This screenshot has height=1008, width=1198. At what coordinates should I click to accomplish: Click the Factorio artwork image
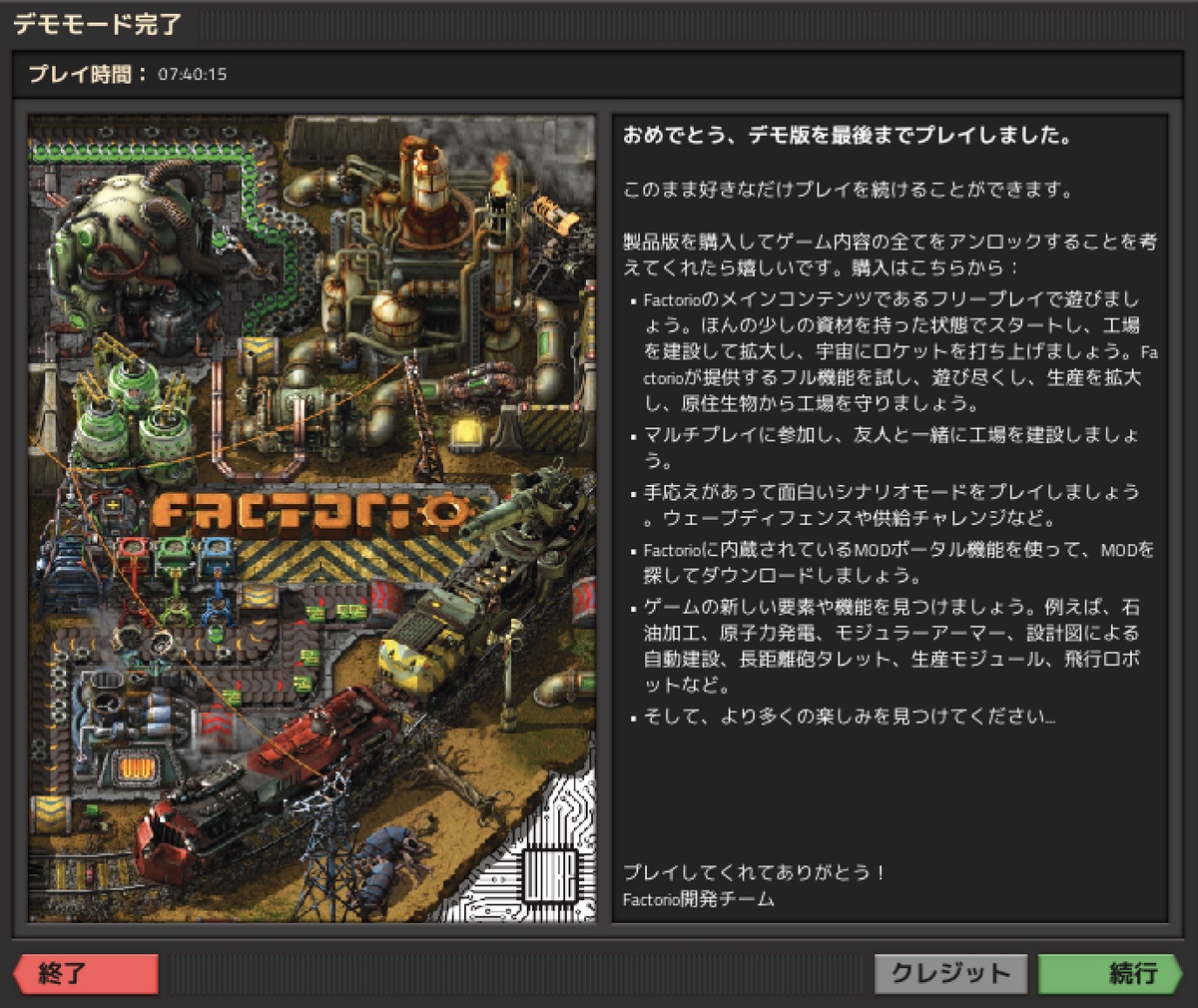(312, 519)
